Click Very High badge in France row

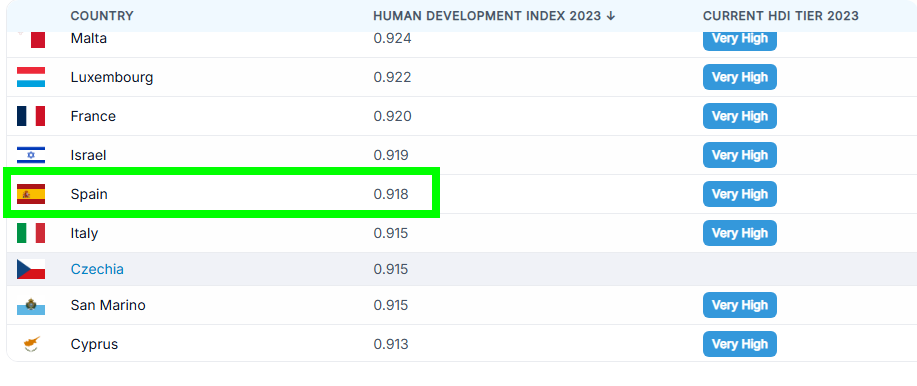coord(740,116)
